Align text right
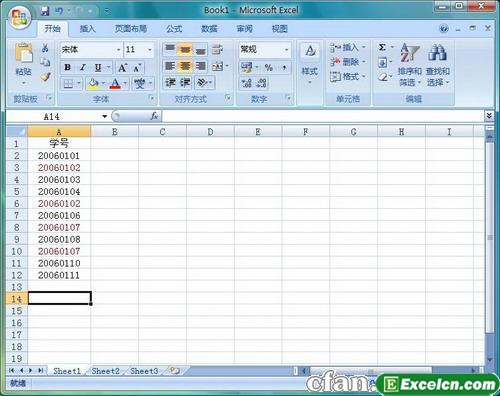Image resolution: width=500 pixels, height=396 pixels. coord(200,66)
